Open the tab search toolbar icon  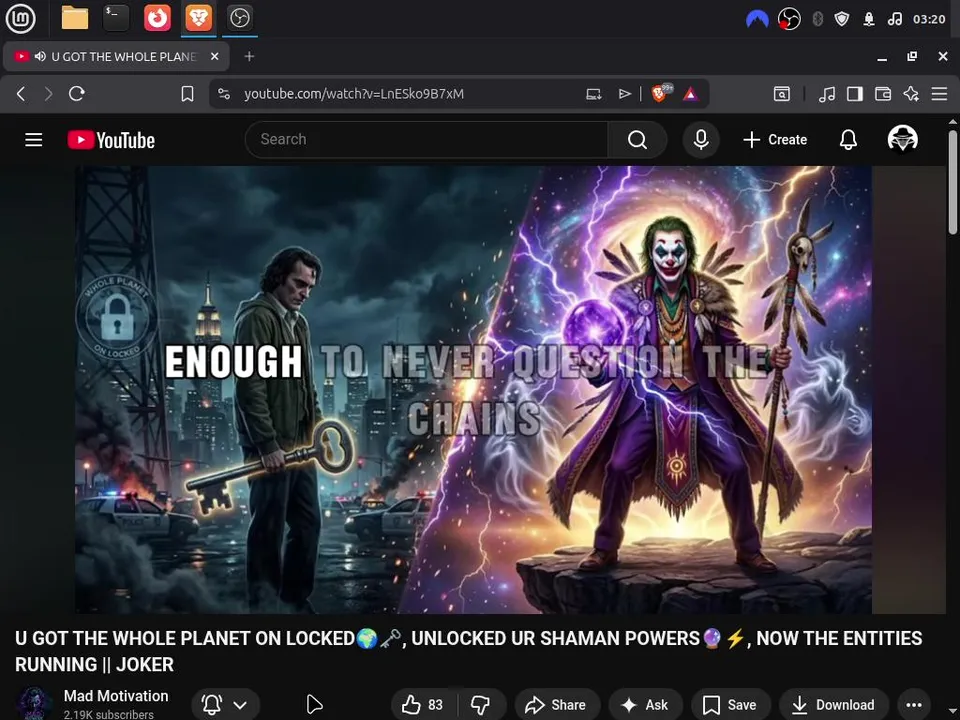(x=782, y=94)
